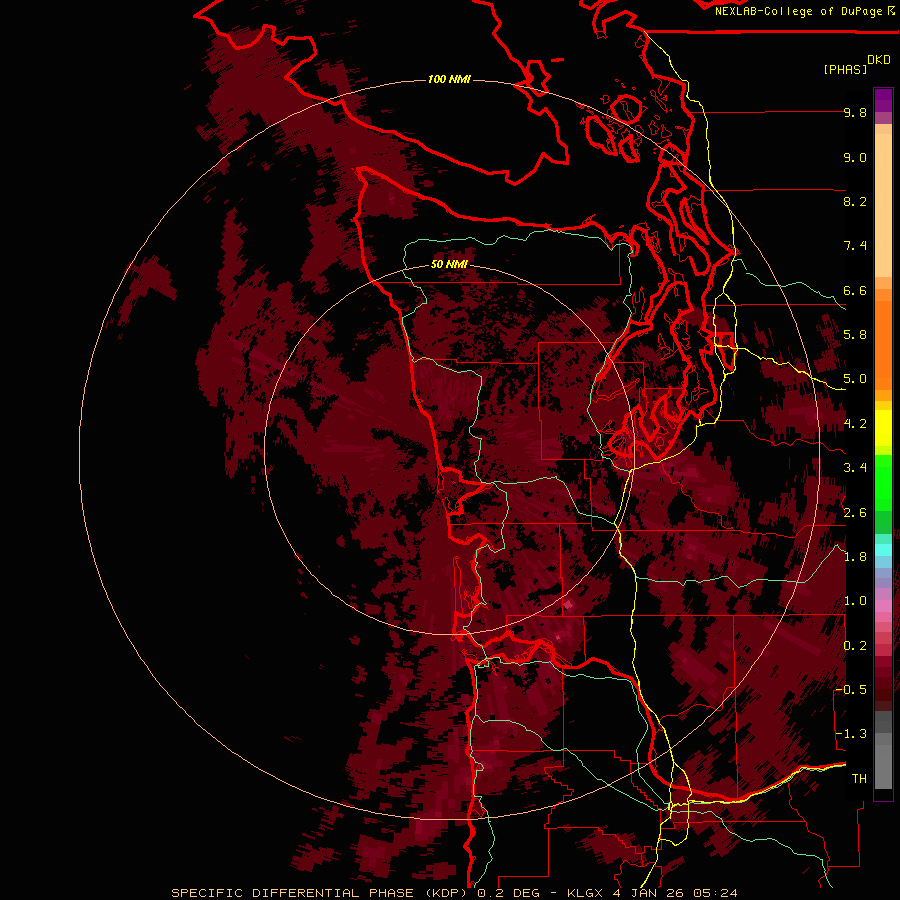Click the [PHAS] unit label
This screenshot has width=900, height=900.
845,69
